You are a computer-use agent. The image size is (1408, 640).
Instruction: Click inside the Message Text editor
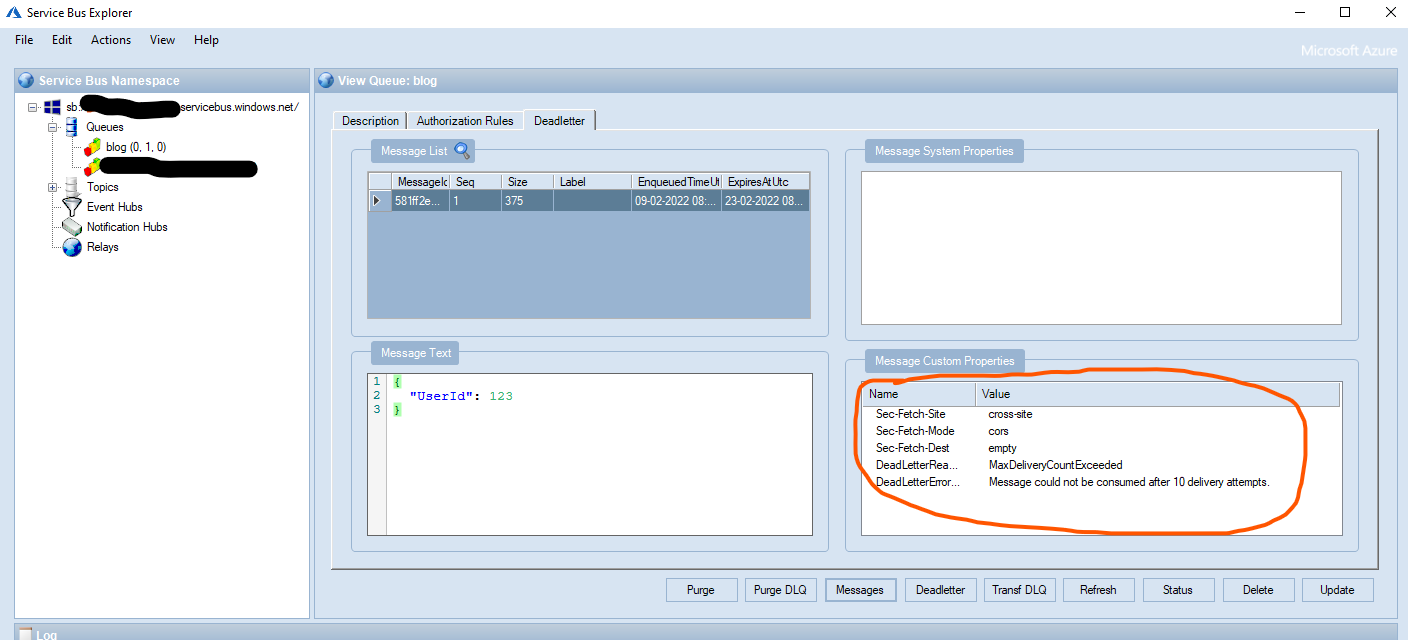[600, 470]
